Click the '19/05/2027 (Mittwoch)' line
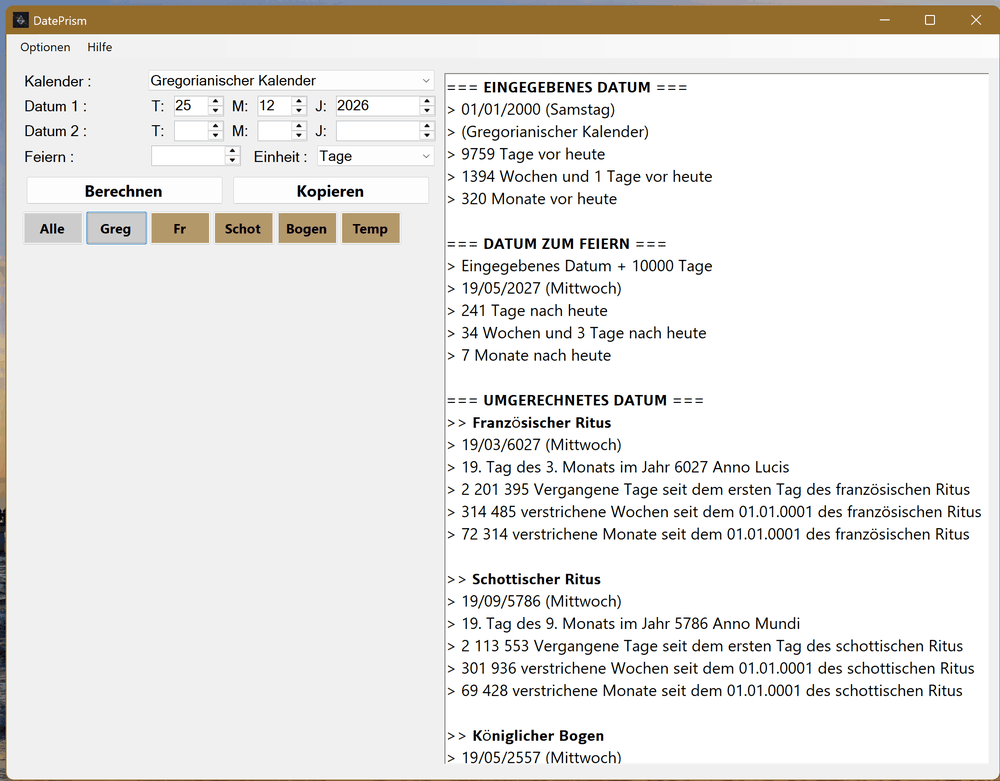Image resolution: width=1000 pixels, height=781 pixels. click(x=541, y=288)
